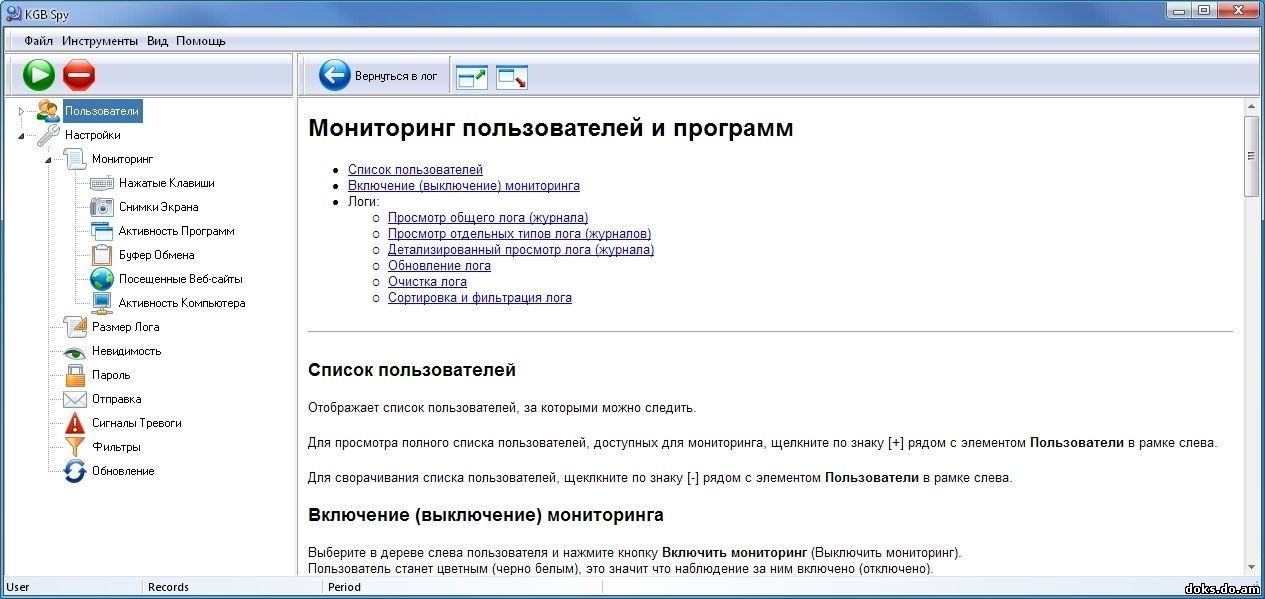The image size is (1265, 599).
Task: Select Нажатые Клавиши tree item
Action: tap(167, 183)
